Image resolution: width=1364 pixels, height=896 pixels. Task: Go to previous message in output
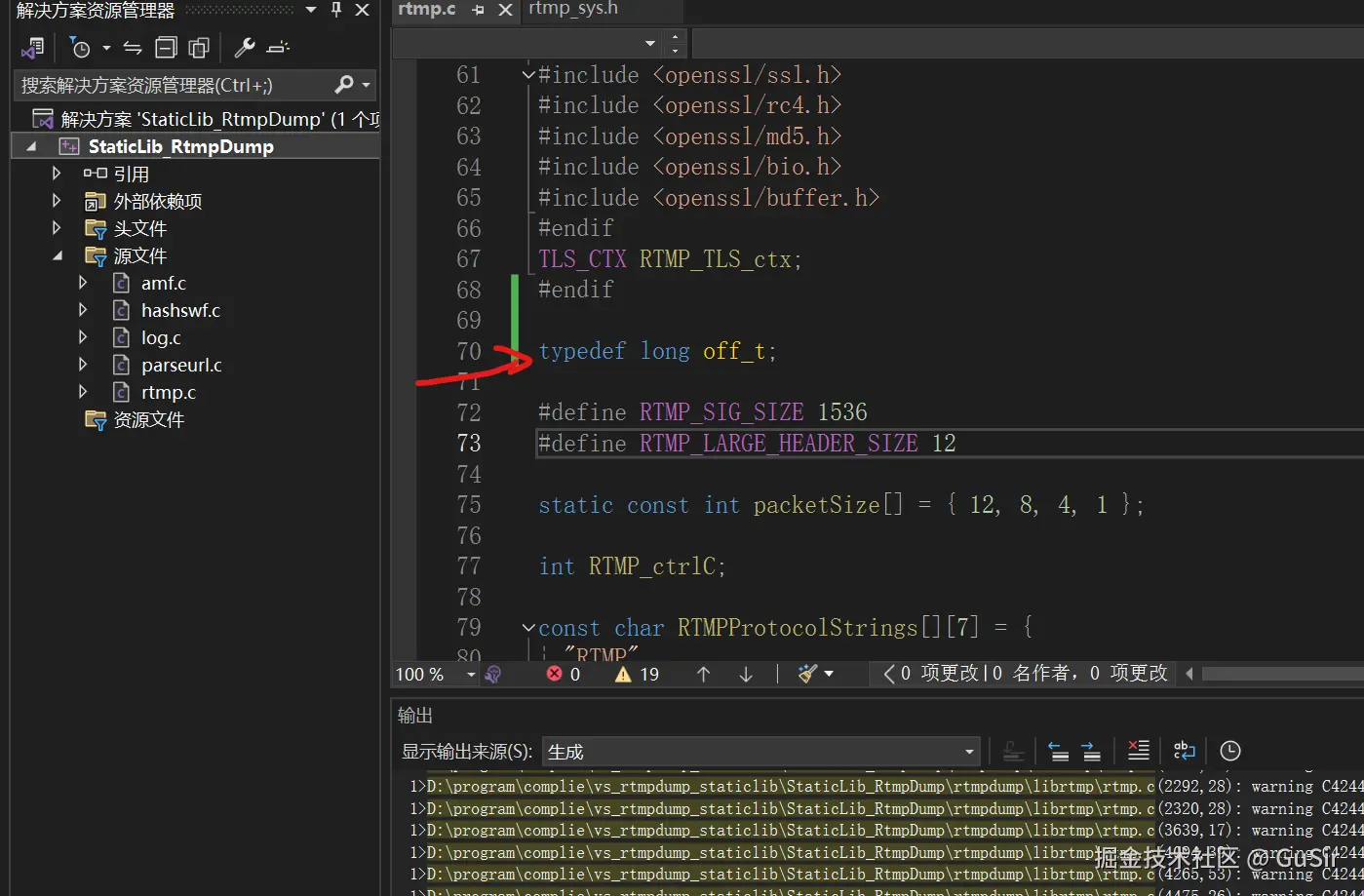[1058, 751]
